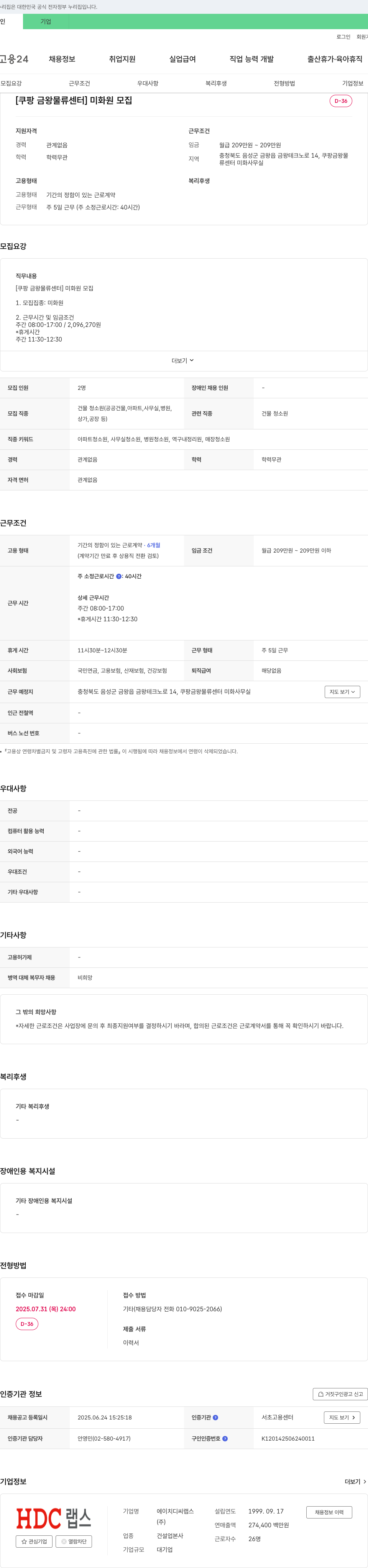The image size is (368, 1568).
Task: Click 설립연도 value 1999. 09. 17
Action: coord(266,1511)
